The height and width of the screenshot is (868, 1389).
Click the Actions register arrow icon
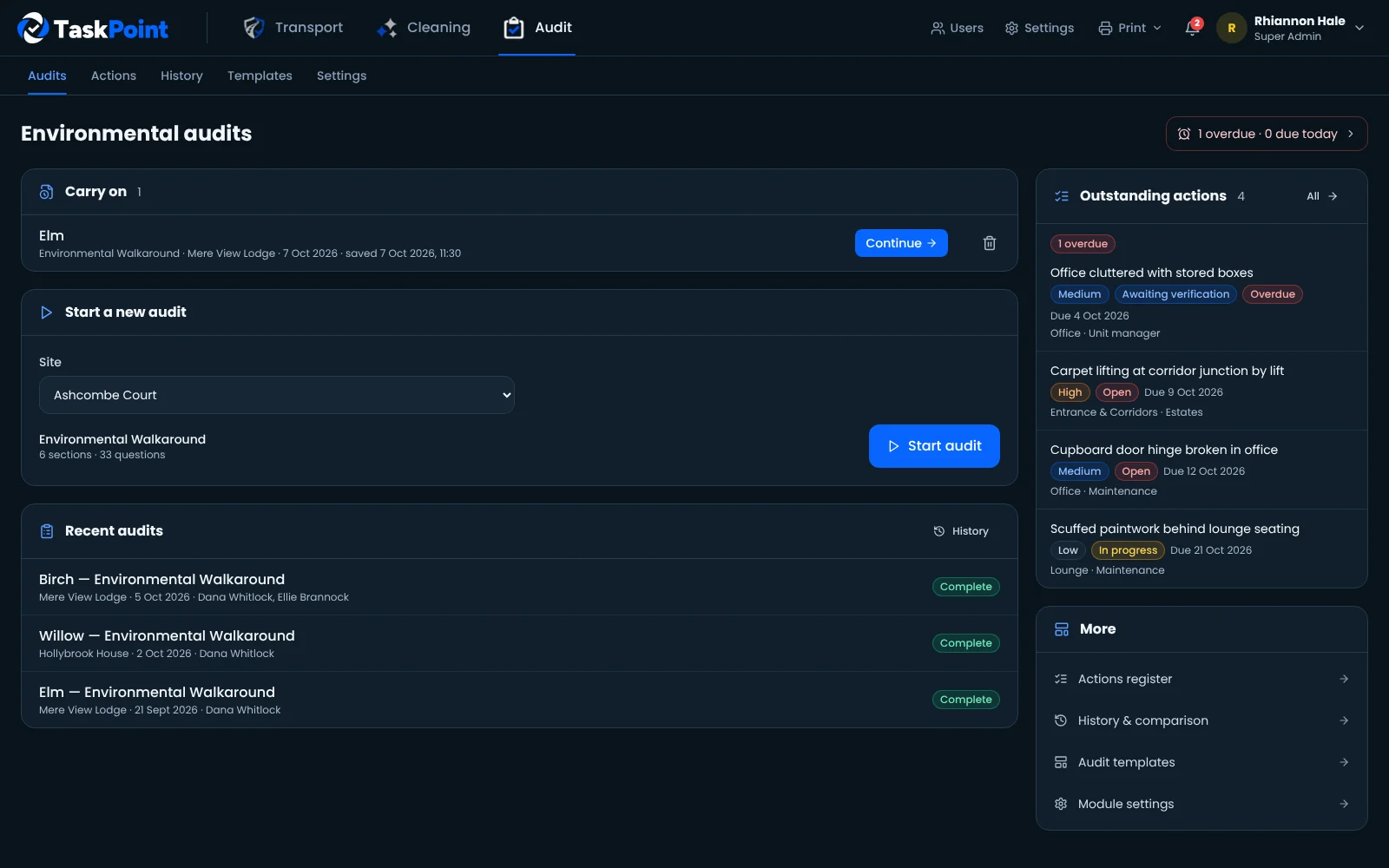[x=1344, y=679]
